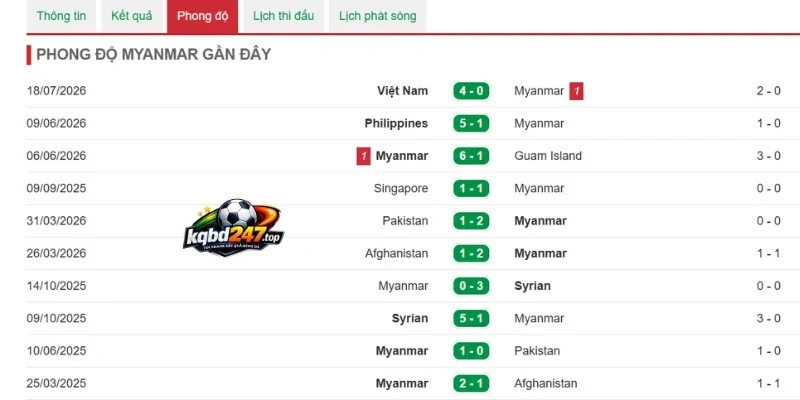Click the kqbd247.top football logo
Viewport: 800px width, 400px height.
click(233, 227)
